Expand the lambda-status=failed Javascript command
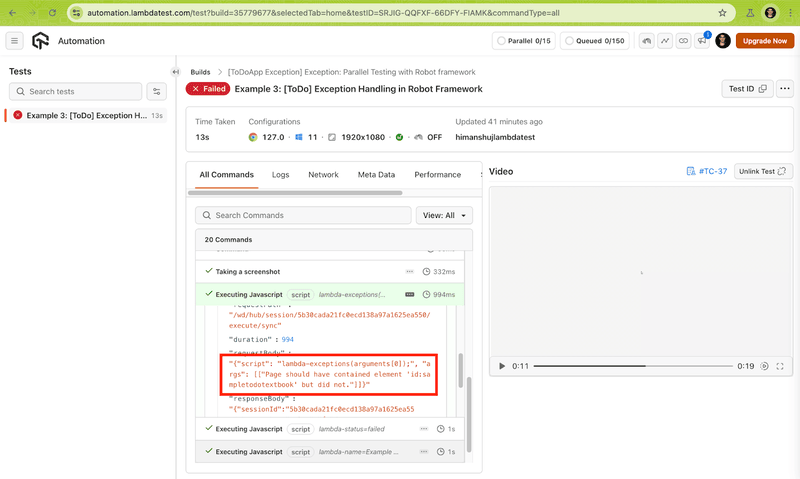This screenshot has height=479, width=800. tap(330, 429)
